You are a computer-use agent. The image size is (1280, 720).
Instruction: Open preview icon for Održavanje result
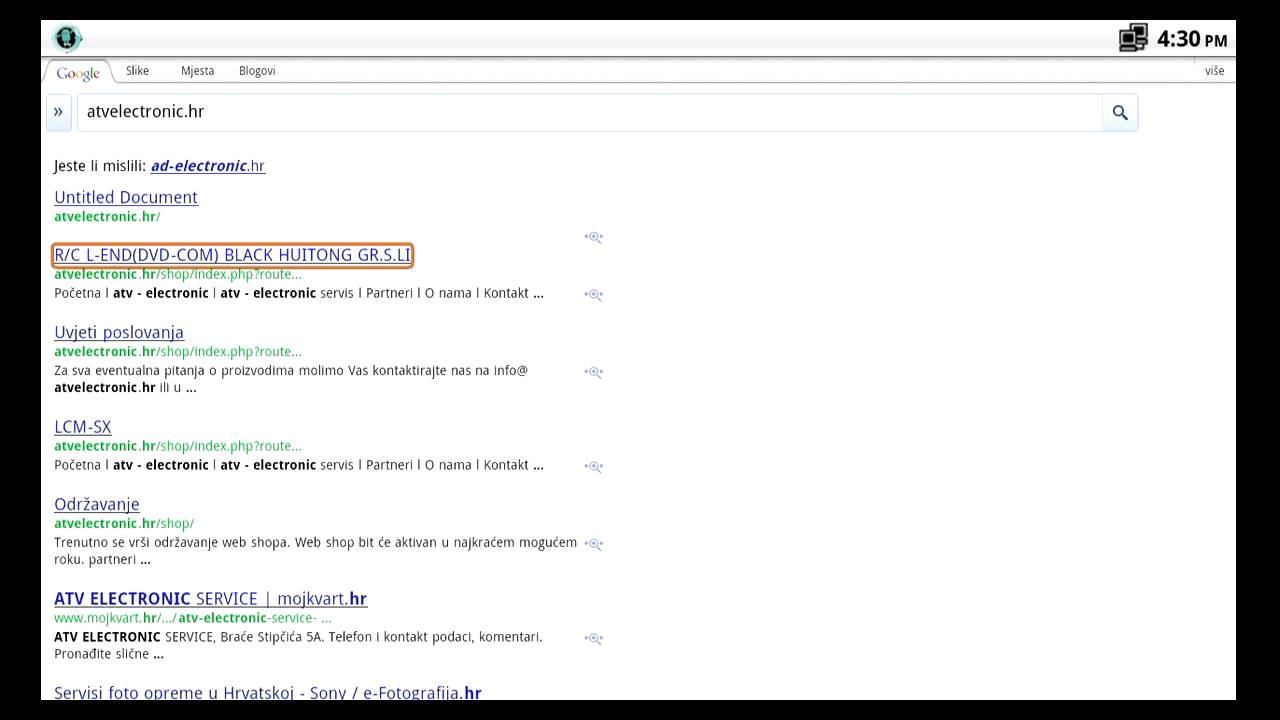tap(594, 543)
